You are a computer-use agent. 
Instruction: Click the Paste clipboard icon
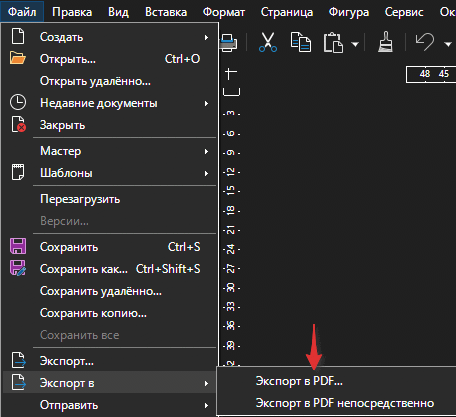[333, 42]
